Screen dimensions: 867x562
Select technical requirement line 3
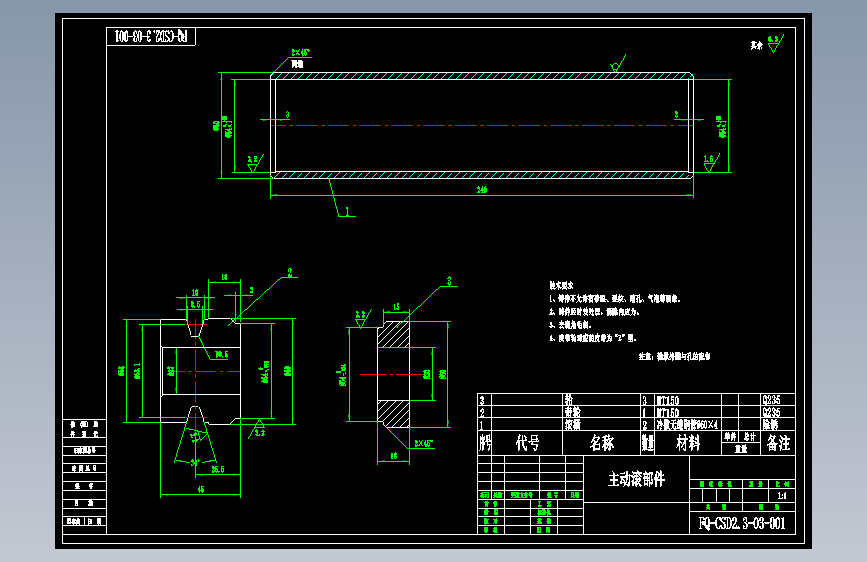pyautogui.click(x=570, y=325)
